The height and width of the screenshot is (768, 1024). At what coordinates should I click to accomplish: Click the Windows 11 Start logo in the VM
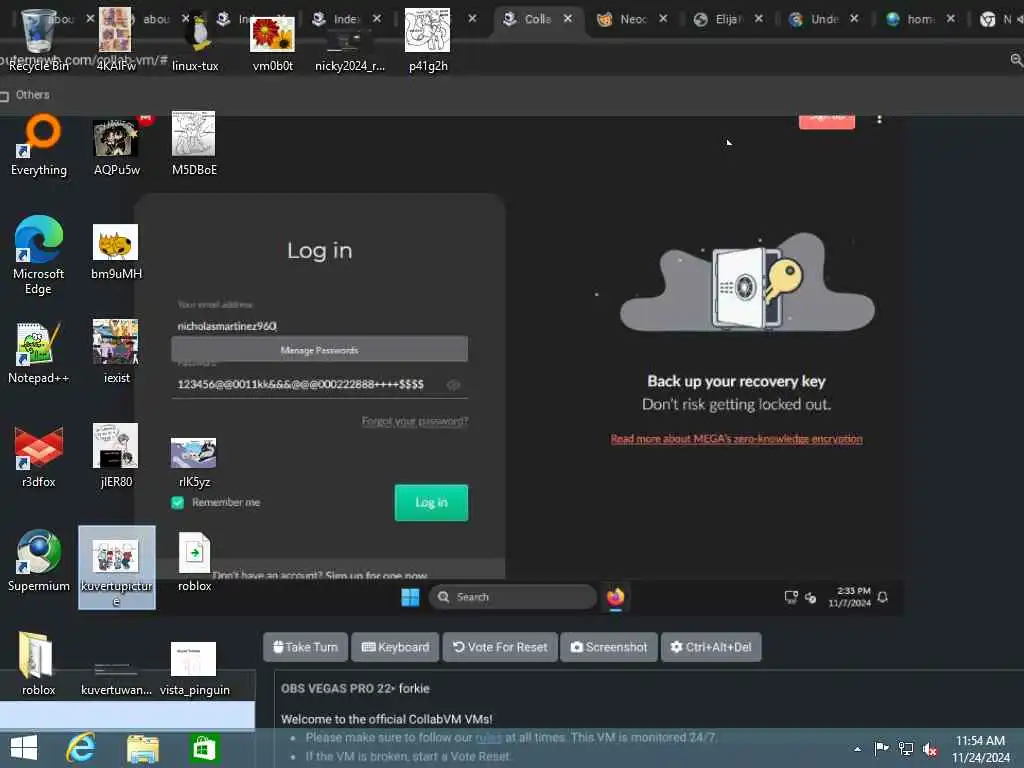410,597
